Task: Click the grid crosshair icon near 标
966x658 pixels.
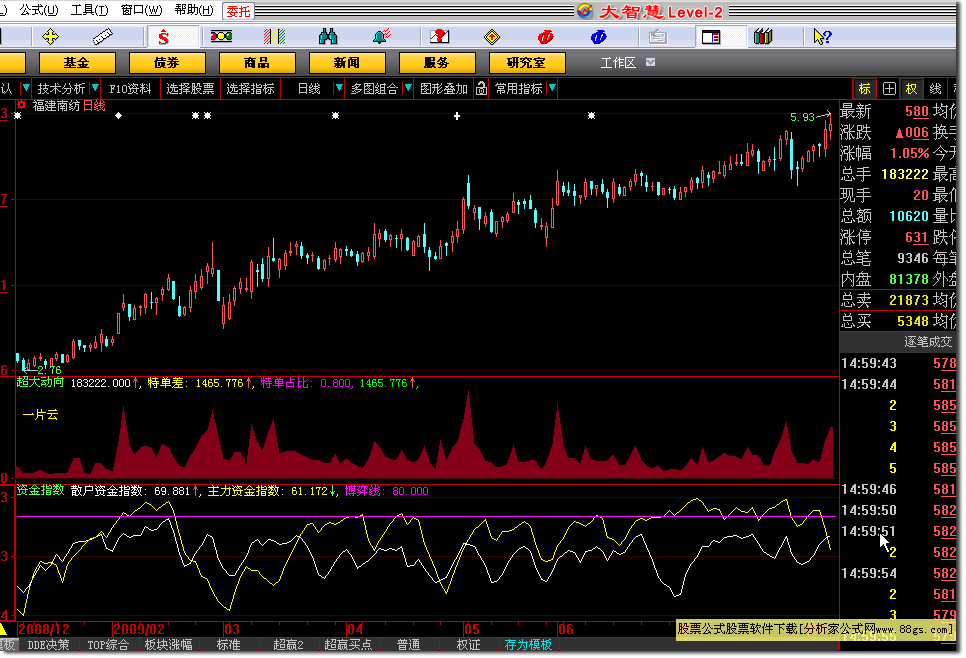Action: pos(889,89)
